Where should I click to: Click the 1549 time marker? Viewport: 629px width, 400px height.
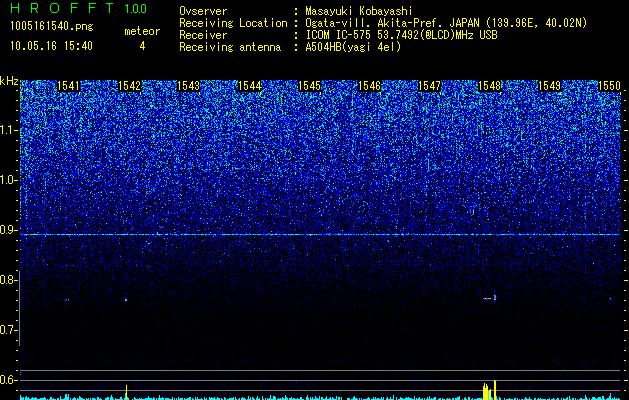pos(549,86)
